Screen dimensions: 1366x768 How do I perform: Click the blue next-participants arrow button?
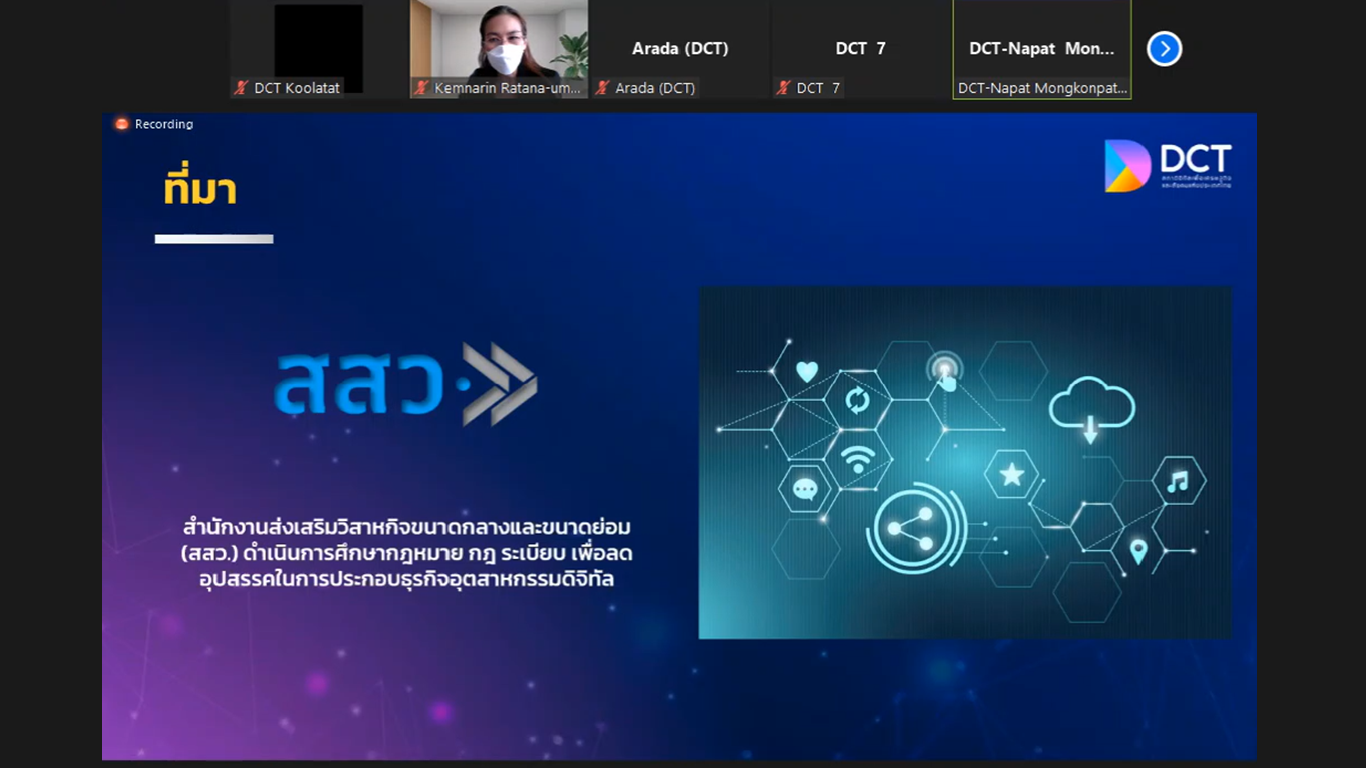(1164, 49)
